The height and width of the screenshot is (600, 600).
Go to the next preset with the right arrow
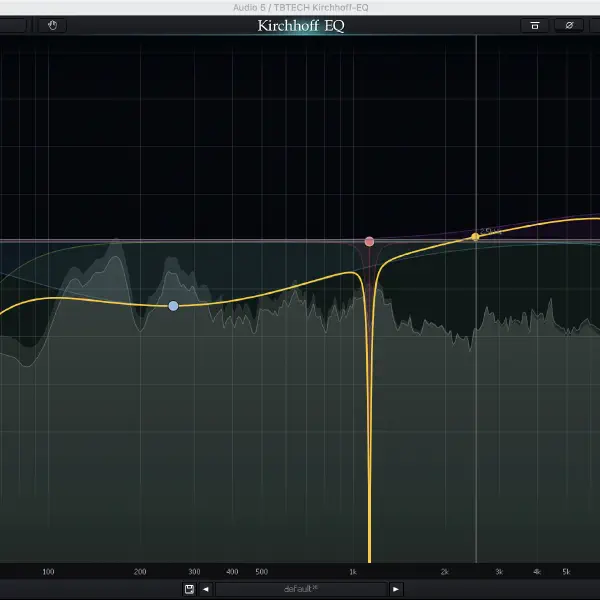pos(396,589)
